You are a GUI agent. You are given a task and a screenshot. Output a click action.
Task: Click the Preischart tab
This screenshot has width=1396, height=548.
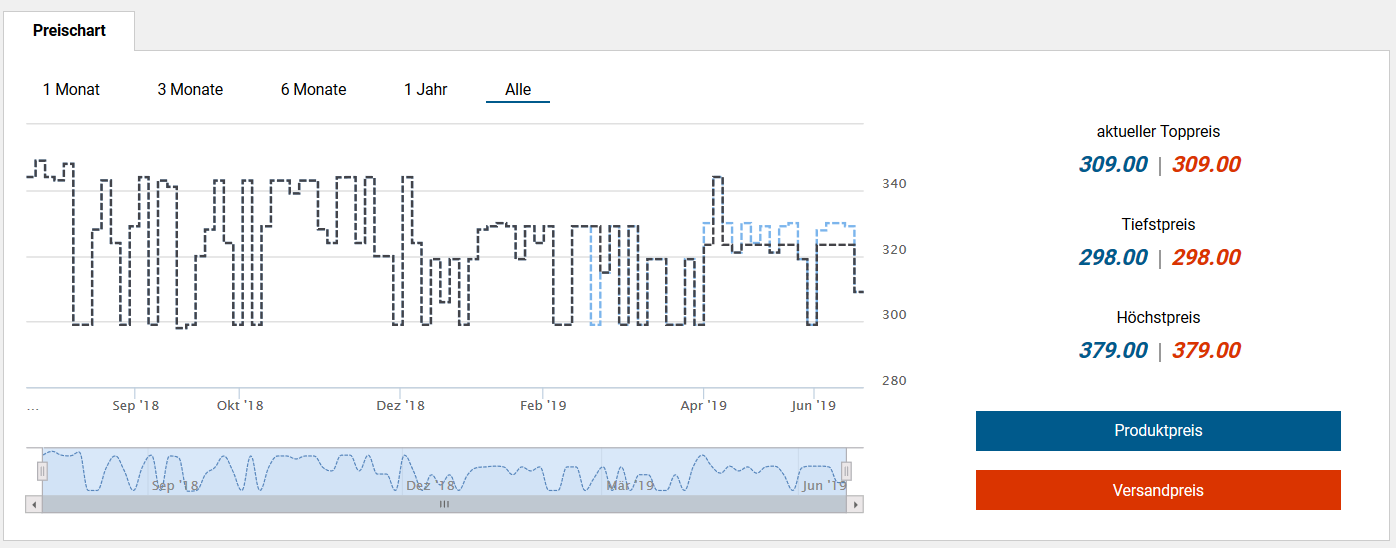(69, 30)
